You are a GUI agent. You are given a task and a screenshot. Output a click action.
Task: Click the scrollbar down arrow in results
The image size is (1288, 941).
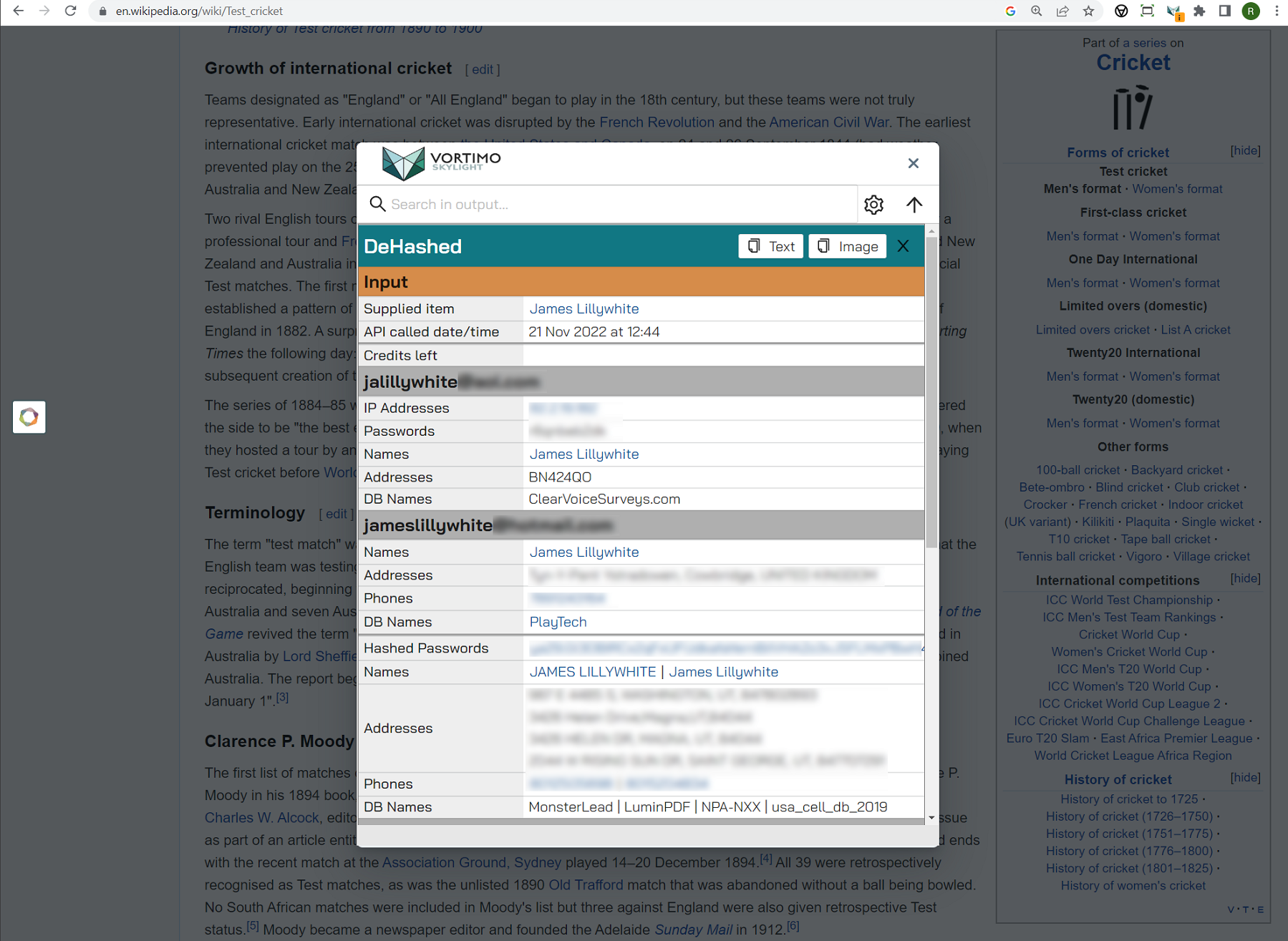pyautogui.click(x=931, y=817)
